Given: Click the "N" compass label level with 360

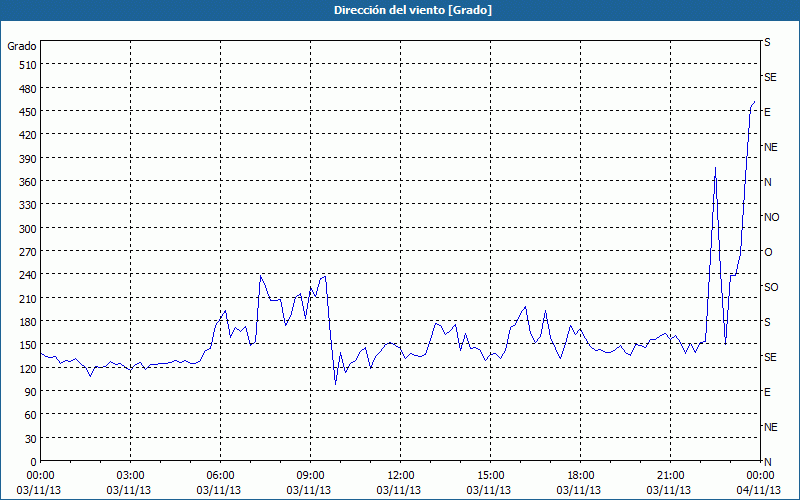Looking at the screenshot, I should 767,182.
